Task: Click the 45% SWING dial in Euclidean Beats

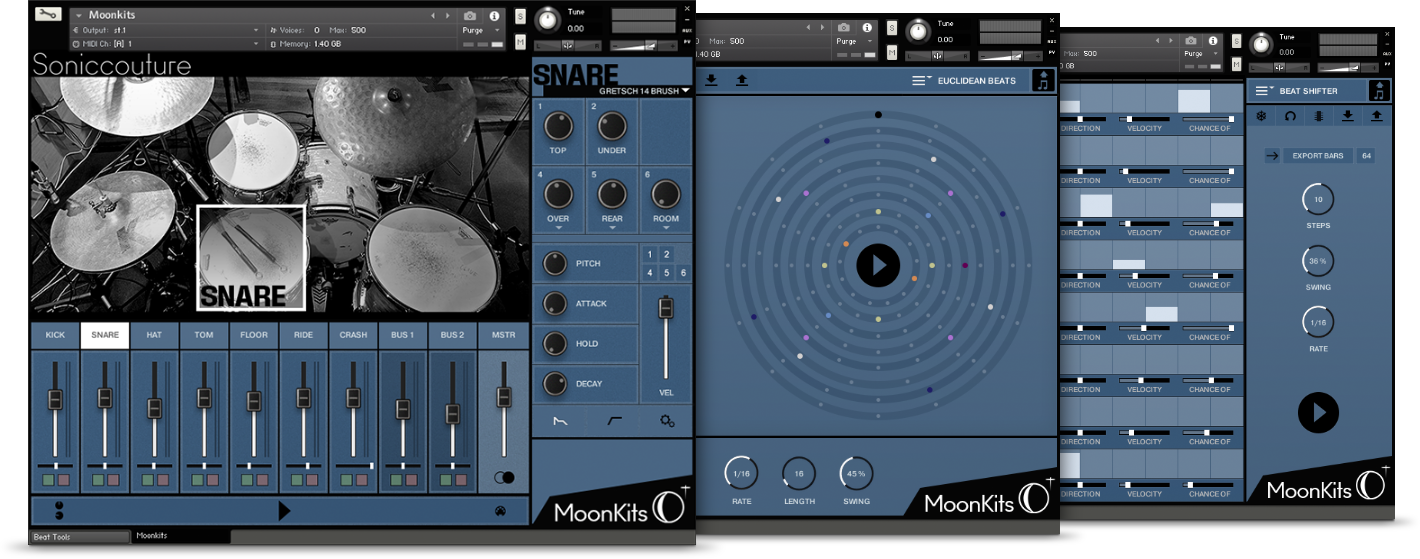Action: point(857,473)
